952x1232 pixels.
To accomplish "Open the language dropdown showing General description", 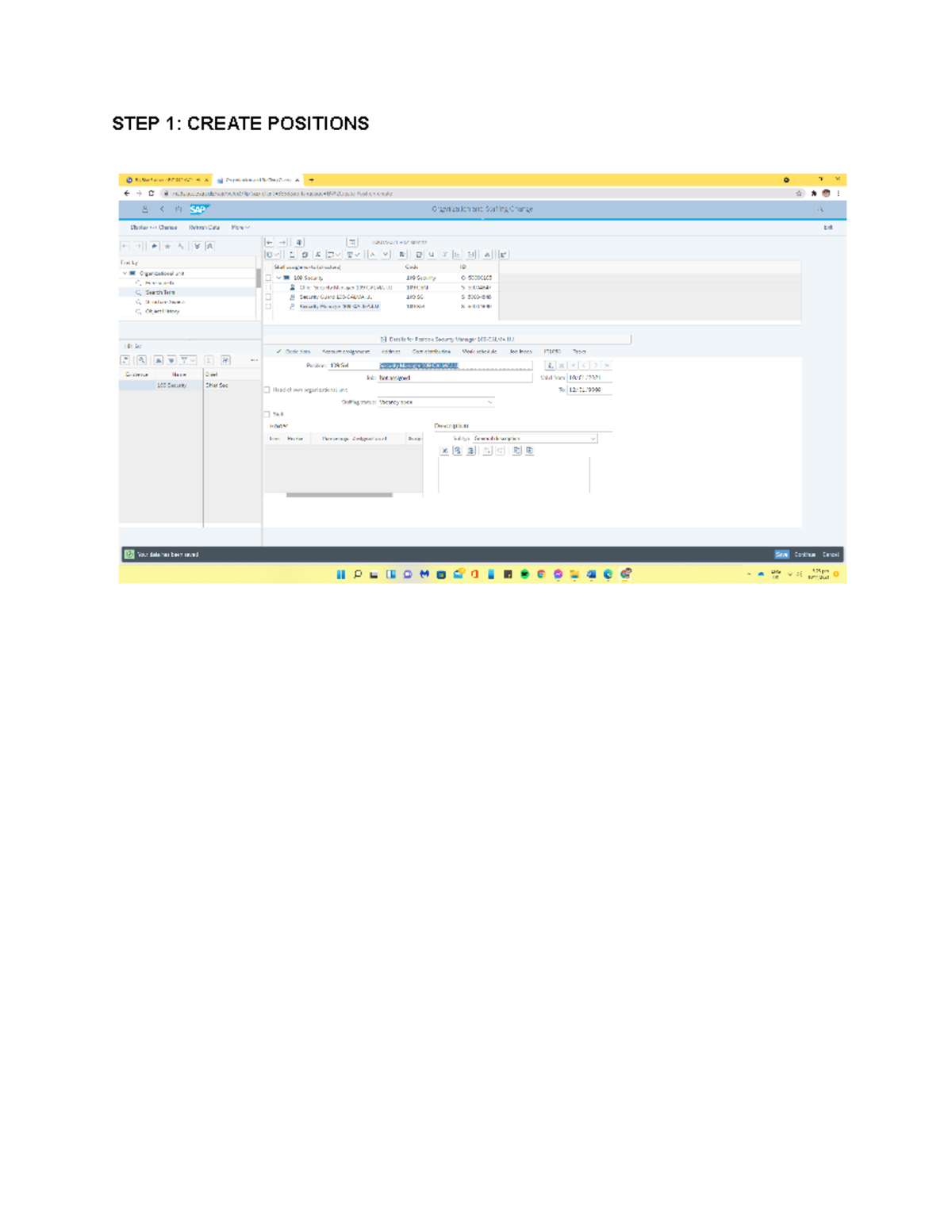I will [x=593, y=439].
